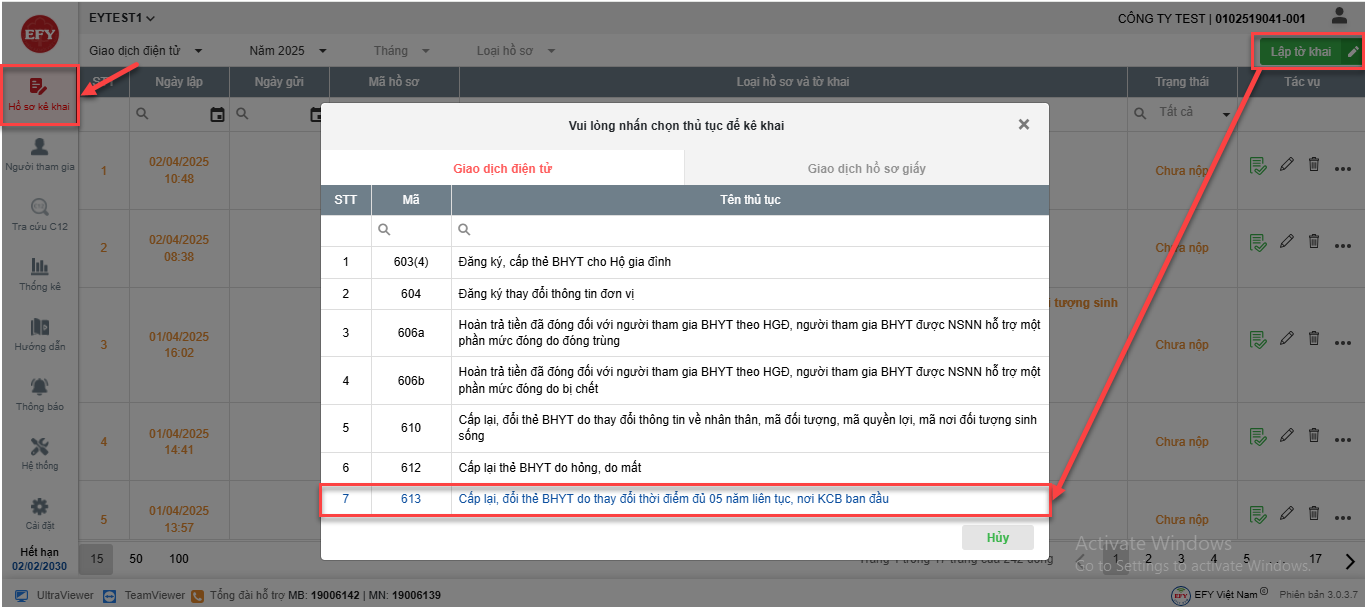
Task: Expand the Tất cả status filter
Action: (x=1182, y=113)
